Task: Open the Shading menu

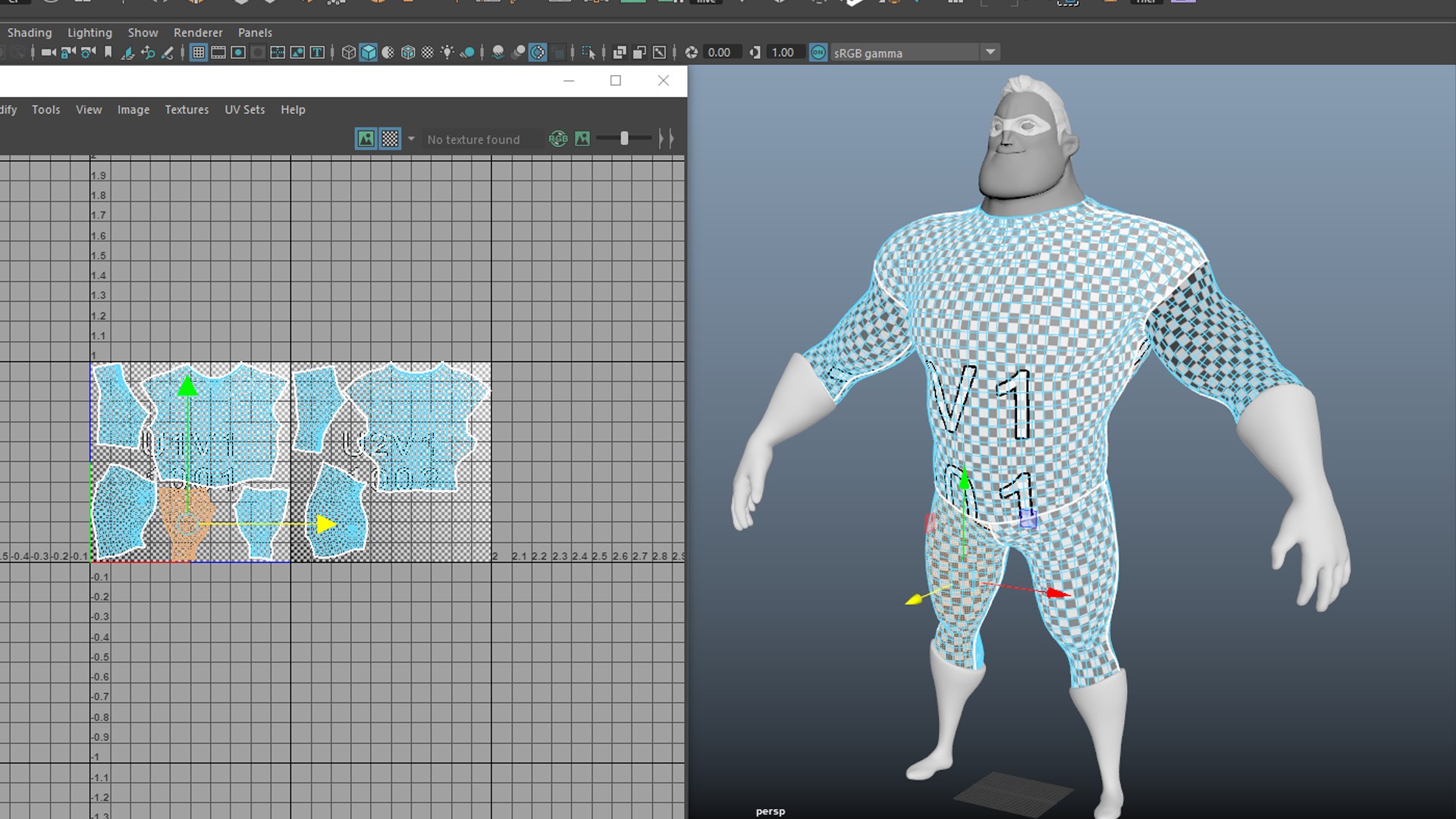Action: (30, 33)
